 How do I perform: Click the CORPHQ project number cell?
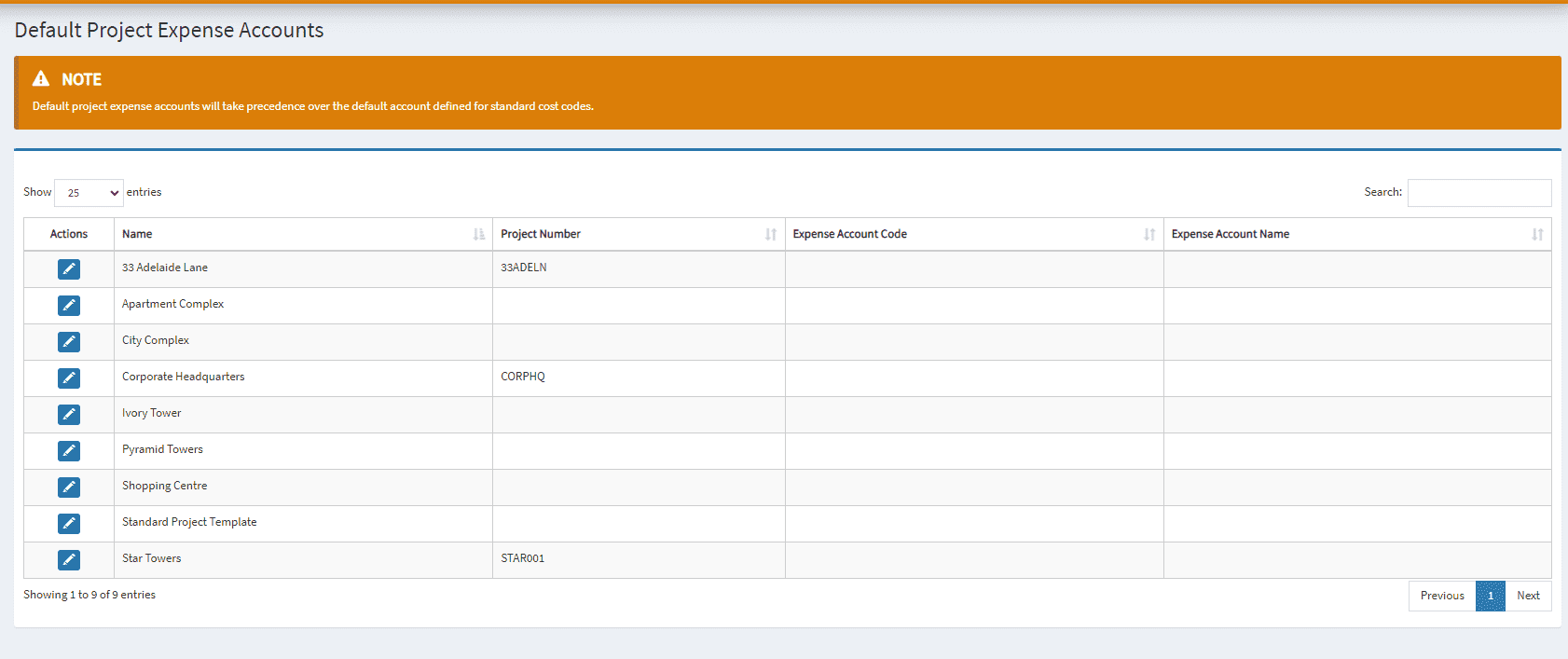tap(523, 377)
